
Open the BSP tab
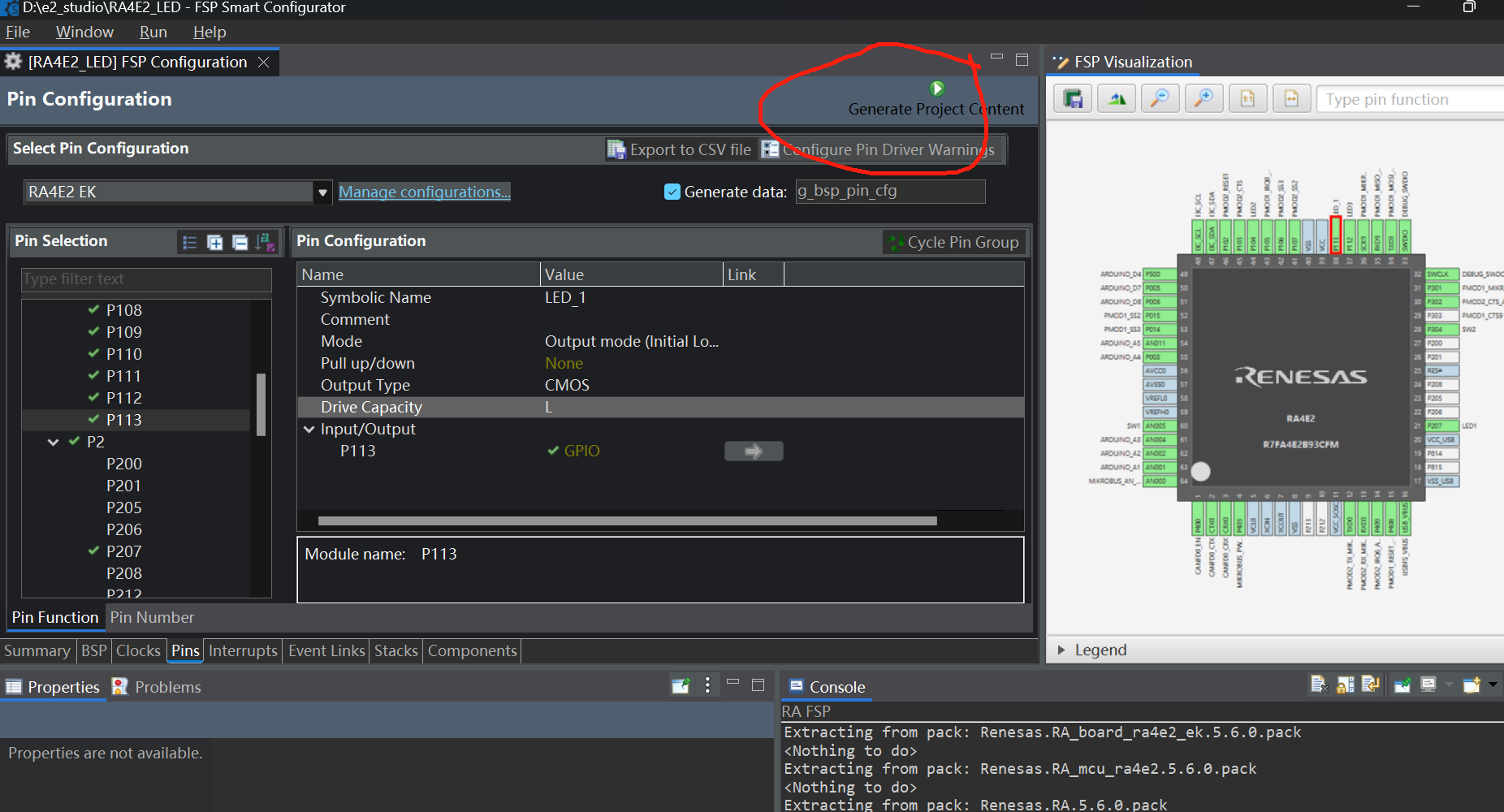point(94,651)
